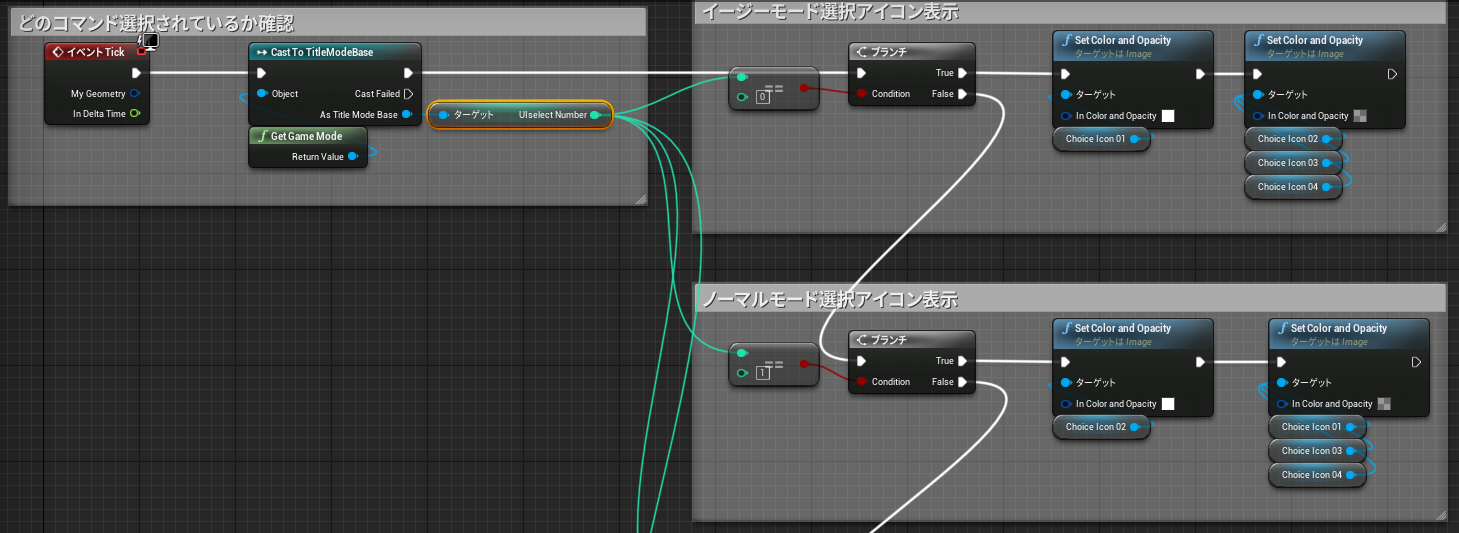Select Choice Icon 03 node in イージーモード group
The image size is (1459, 533).
(1294, 163)
